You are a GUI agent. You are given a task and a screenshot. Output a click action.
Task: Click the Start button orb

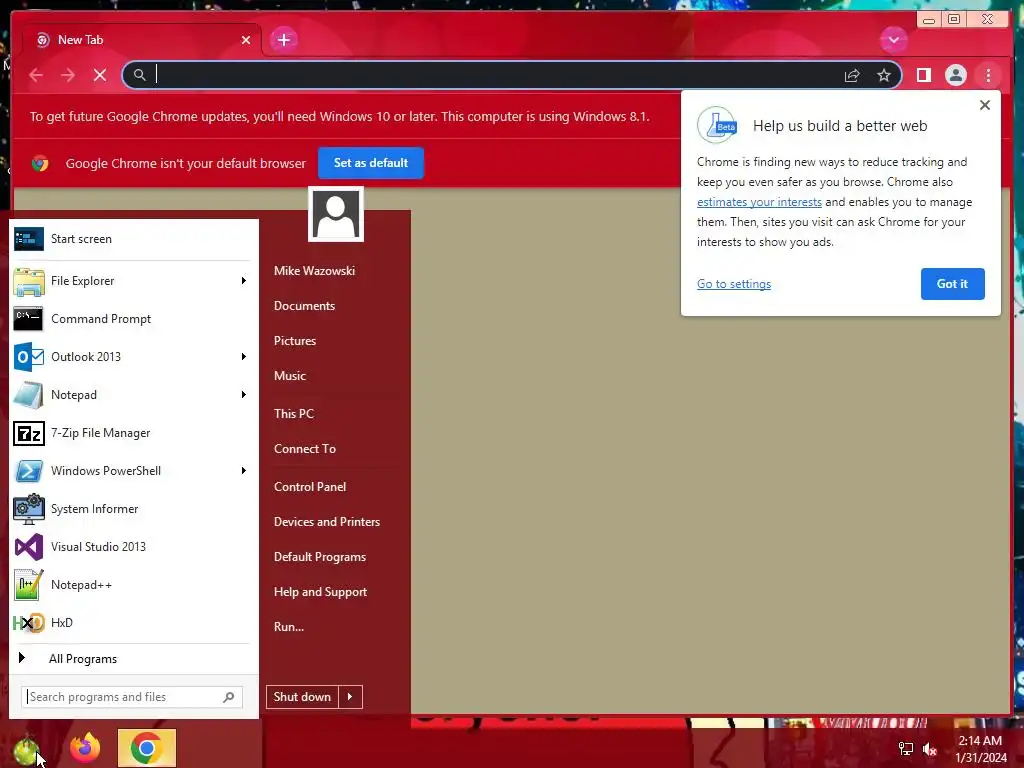26,751
